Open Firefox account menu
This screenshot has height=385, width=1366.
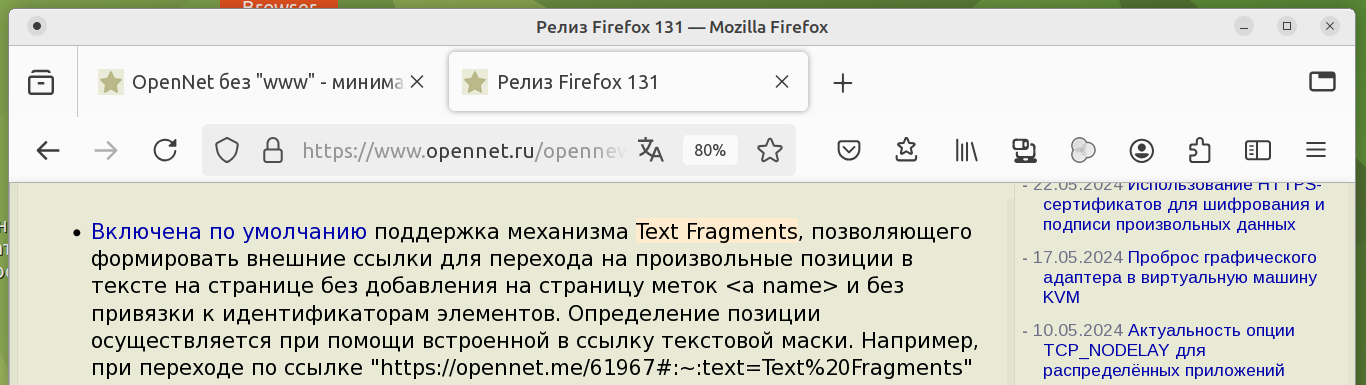(x=1141, y=151)
